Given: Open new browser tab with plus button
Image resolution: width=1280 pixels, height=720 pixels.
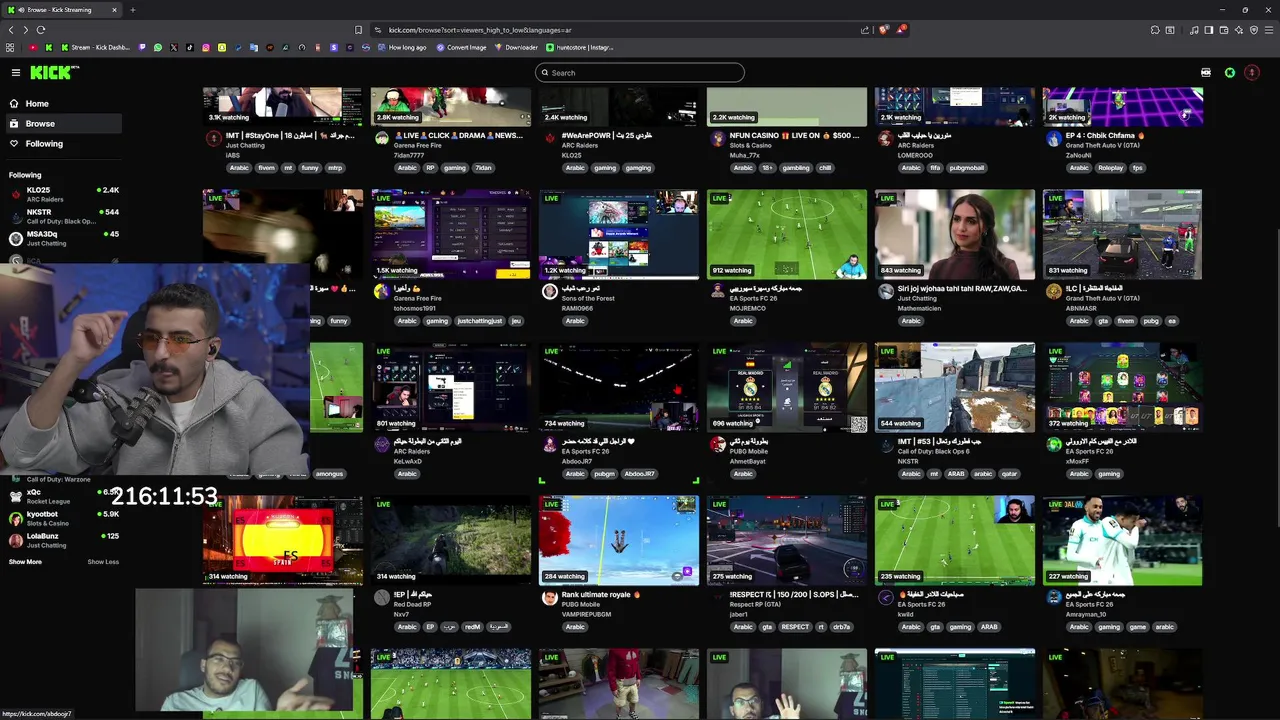Looking at the screenshot, I should [132, 10].
